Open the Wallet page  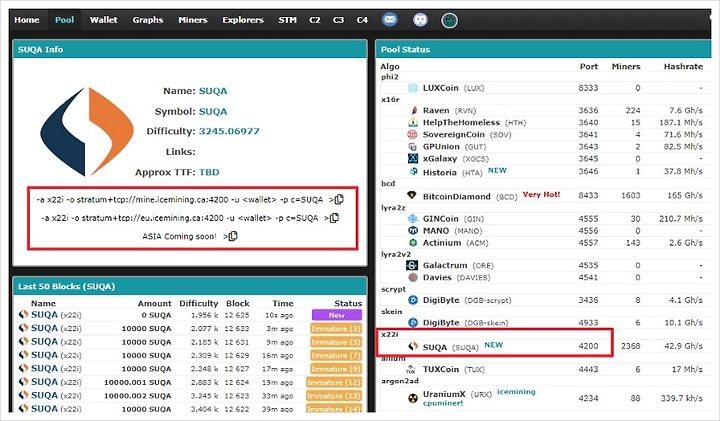[x=103, y=20]
